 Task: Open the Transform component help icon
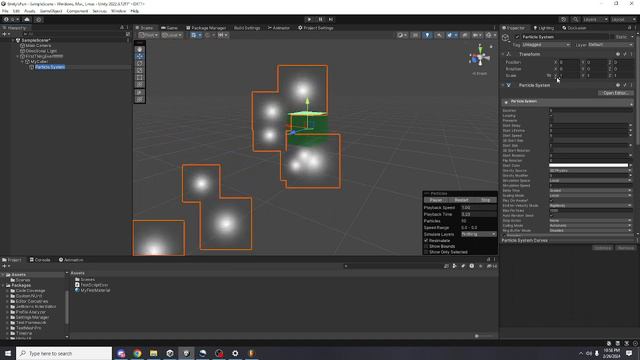click(618, 54)
